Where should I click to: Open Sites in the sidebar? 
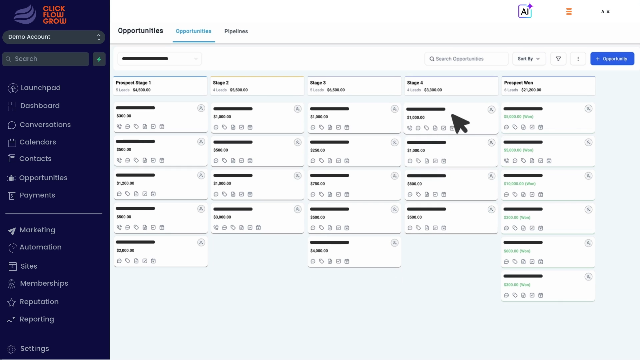[24, 266]
